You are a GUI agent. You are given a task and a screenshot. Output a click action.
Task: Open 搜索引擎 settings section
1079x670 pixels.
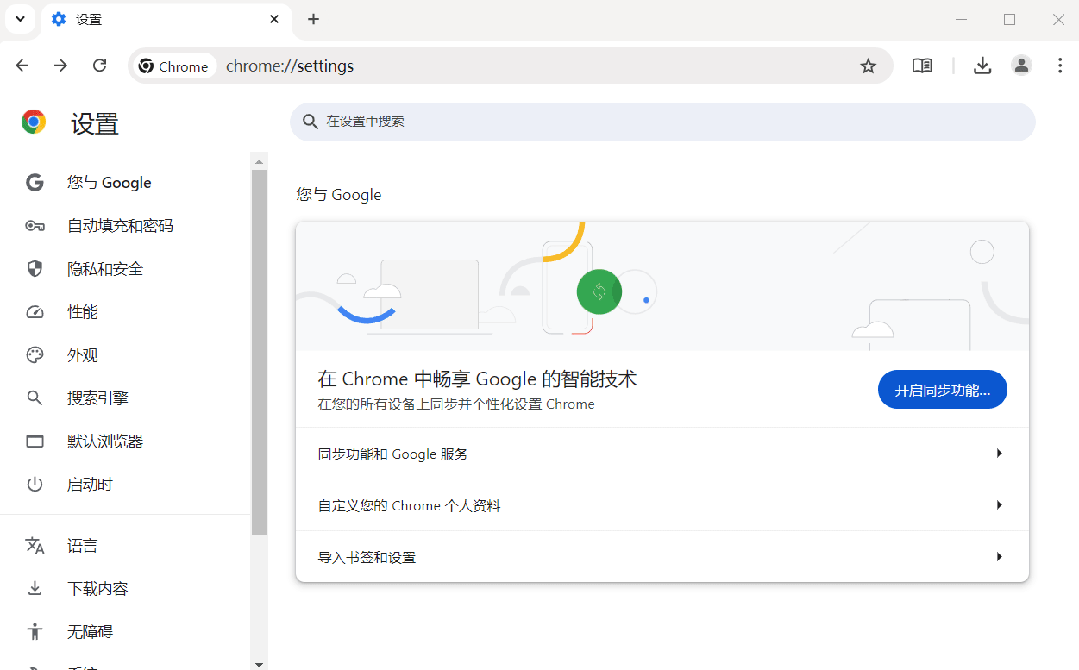125,398
